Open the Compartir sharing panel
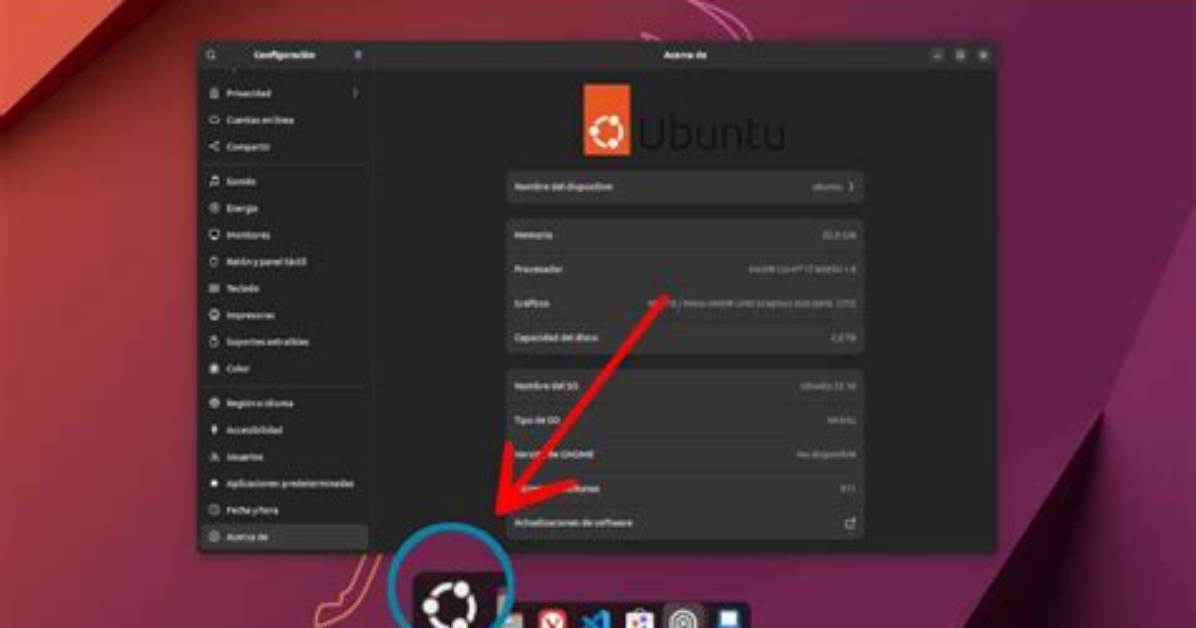The image size is (1196, 628). tap(284, 147)
